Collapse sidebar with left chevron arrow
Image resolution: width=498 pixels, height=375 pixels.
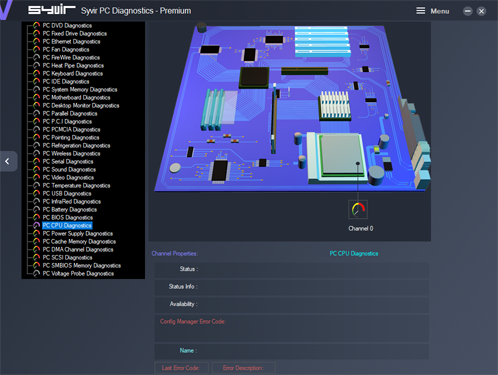pos(8,161)
